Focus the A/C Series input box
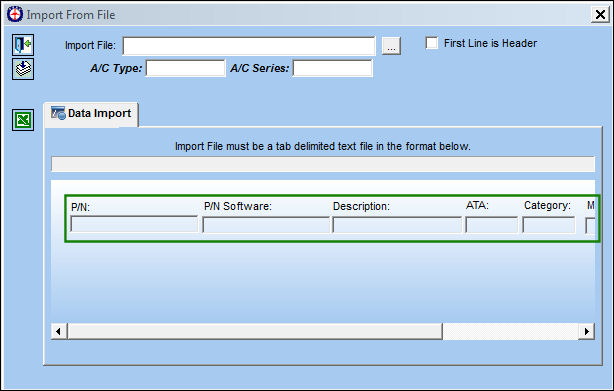This screenshot has height=391, width=614. (x=332, y=68)
